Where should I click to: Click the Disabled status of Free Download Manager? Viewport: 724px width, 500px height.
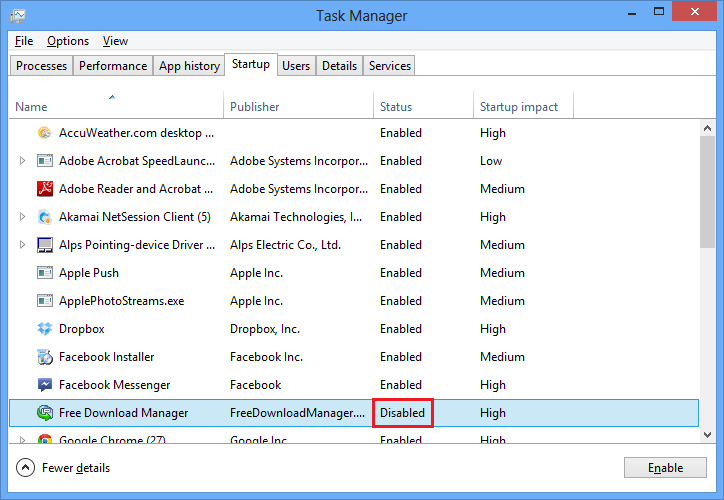[402, 413]
